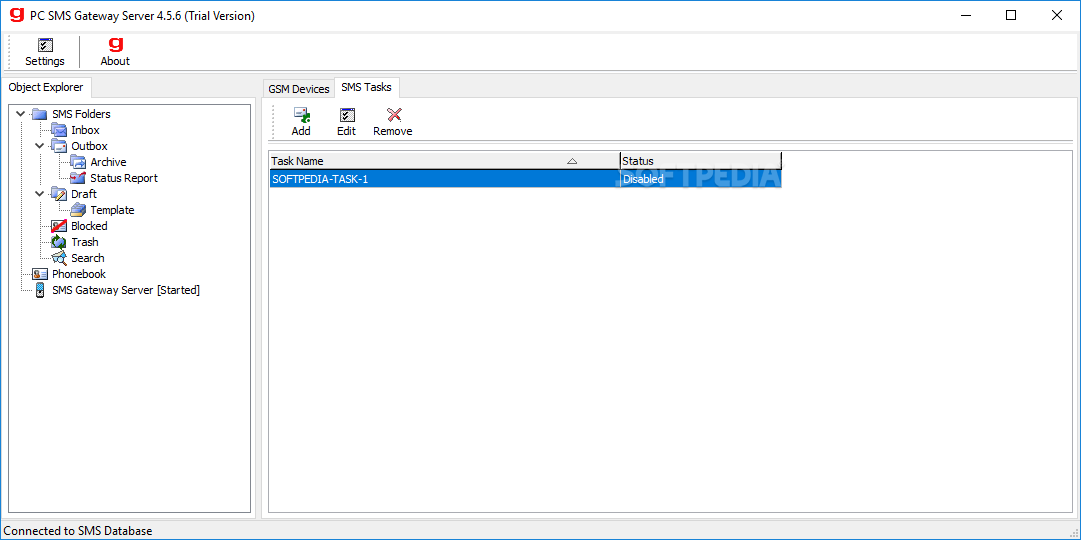Click the Search magnifier icon
This screenshot has width=1081, height=540.
click(59, 258)
